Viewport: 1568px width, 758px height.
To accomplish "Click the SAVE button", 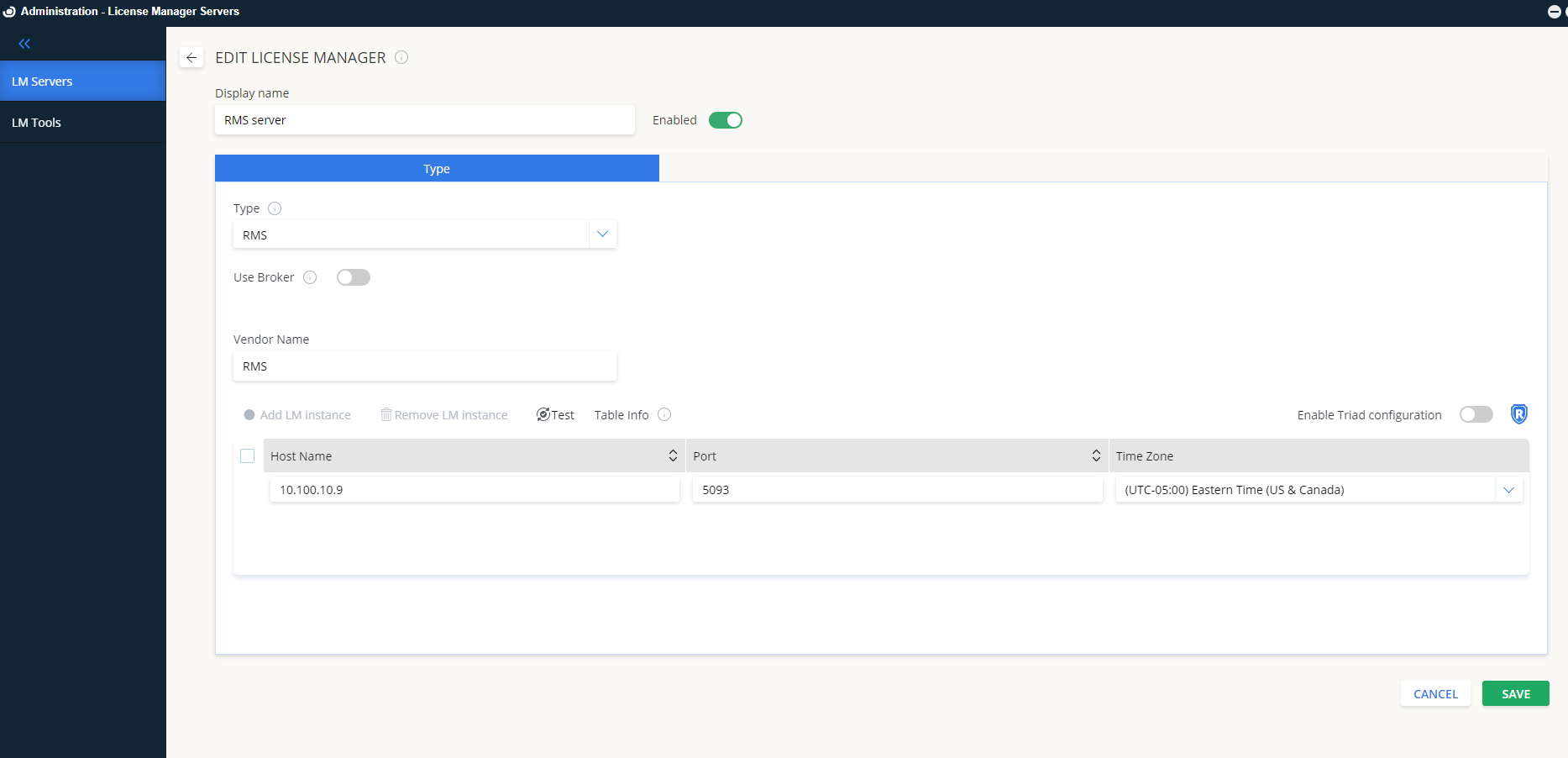I will [x=1515, y=693].
